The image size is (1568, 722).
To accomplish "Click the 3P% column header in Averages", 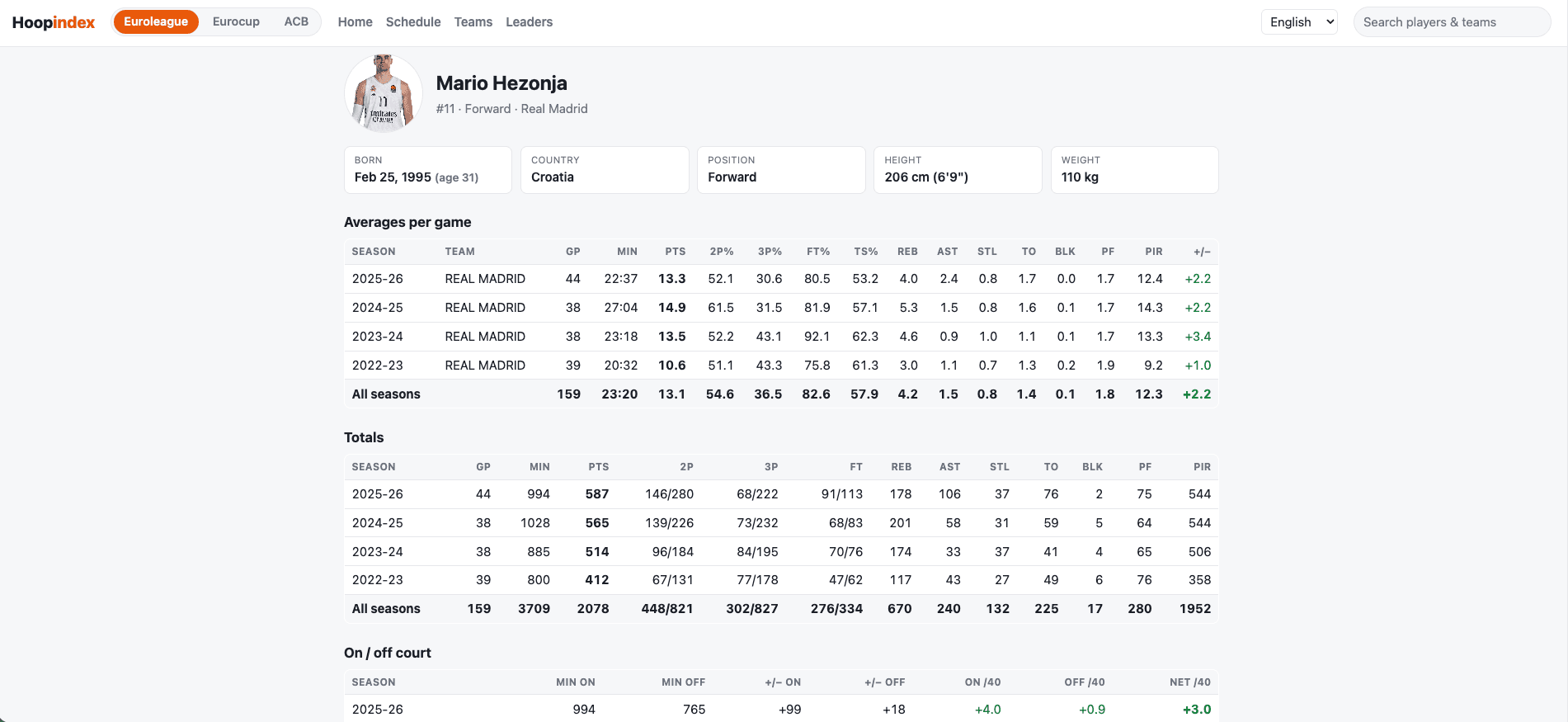I will [x=770, y=252].
